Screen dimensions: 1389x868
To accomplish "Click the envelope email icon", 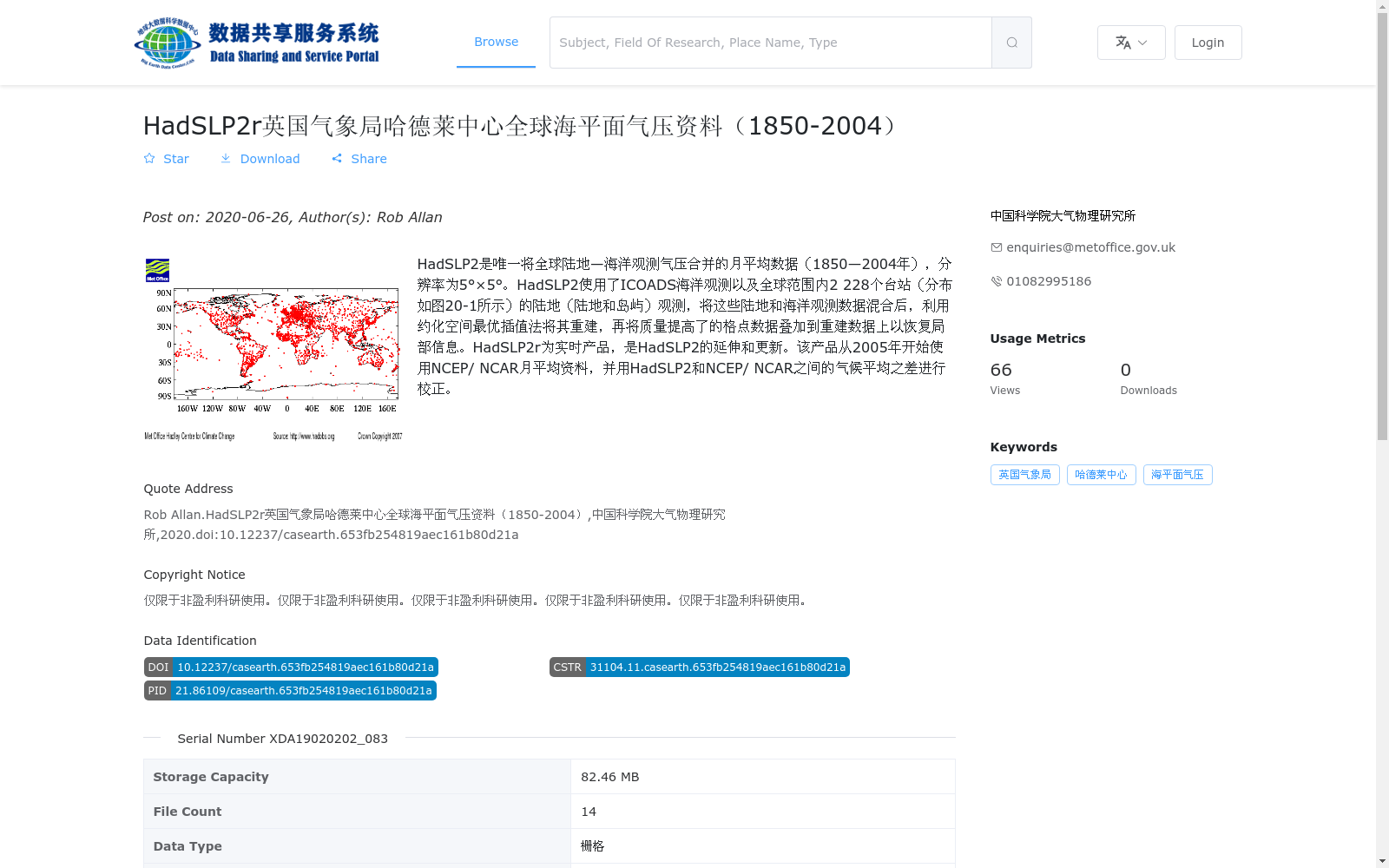I will click(x=996, y=247).
